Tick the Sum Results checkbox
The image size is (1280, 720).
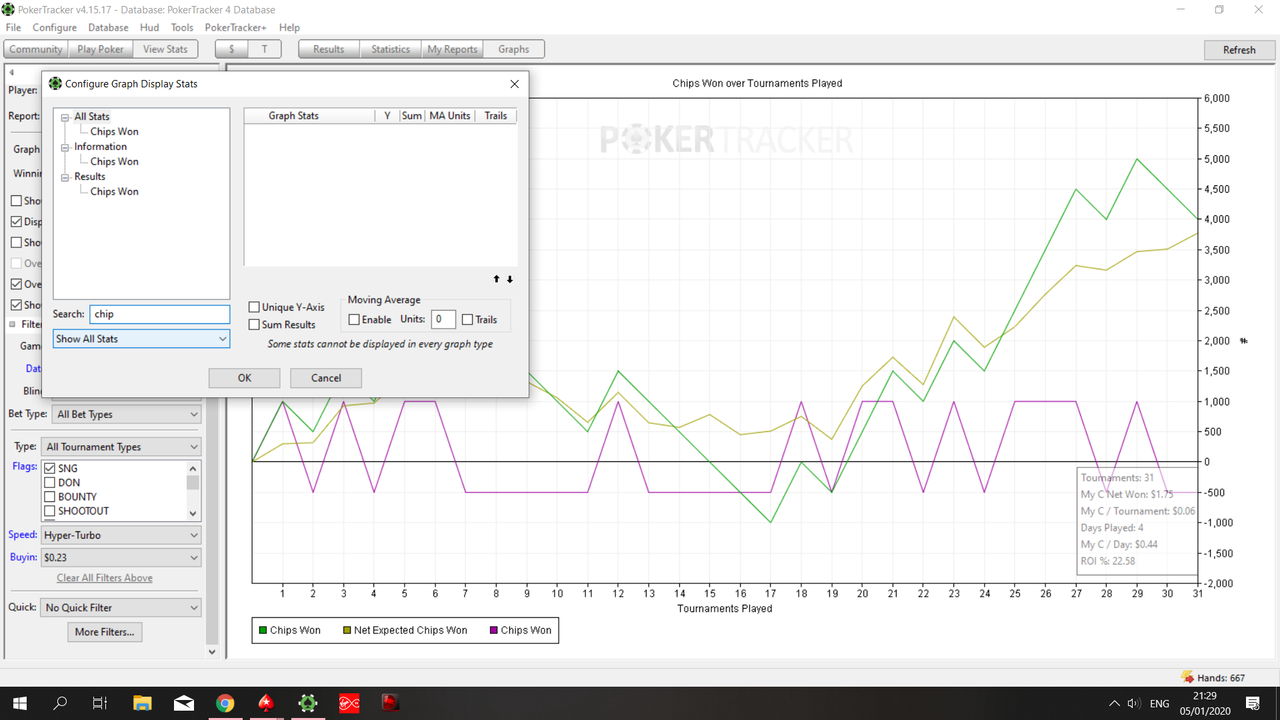[255, 324]
